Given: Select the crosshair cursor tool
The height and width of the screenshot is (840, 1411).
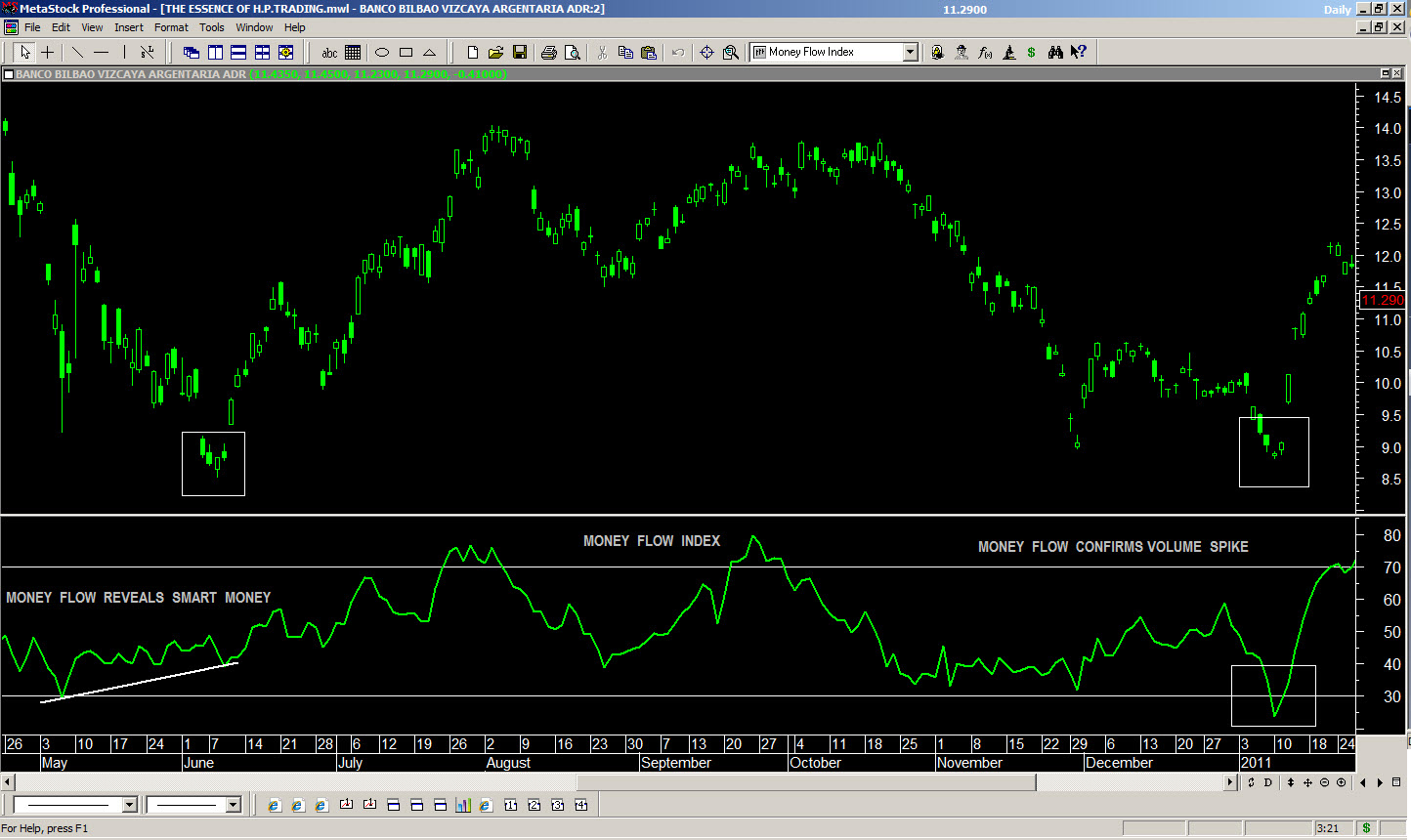Looking at the screenshot, I should pos(47,52).
